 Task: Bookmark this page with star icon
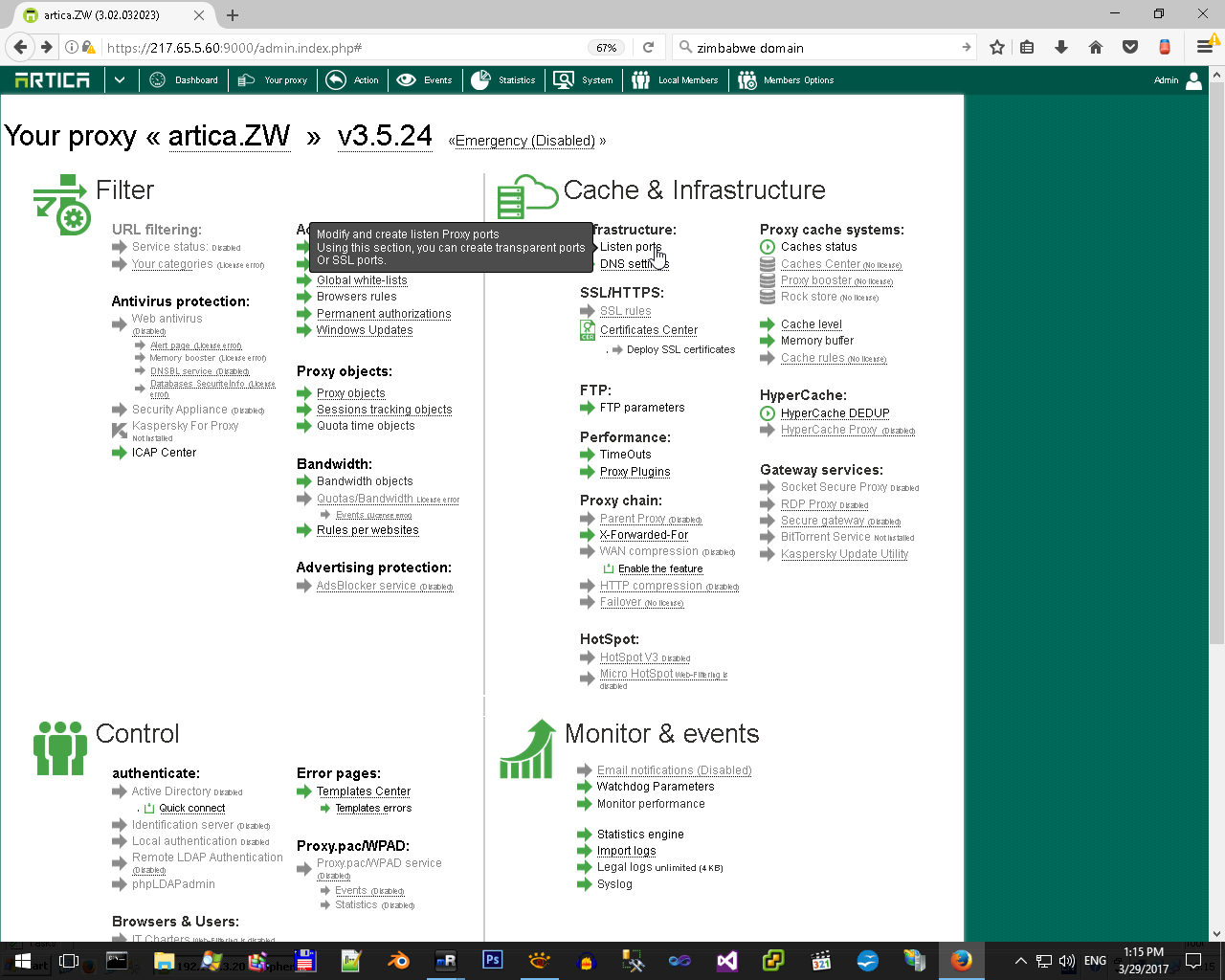[997, 47]
